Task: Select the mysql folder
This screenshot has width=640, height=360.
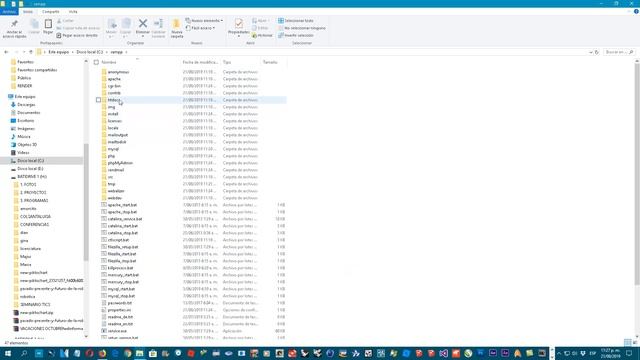Action: pos(113,149)
